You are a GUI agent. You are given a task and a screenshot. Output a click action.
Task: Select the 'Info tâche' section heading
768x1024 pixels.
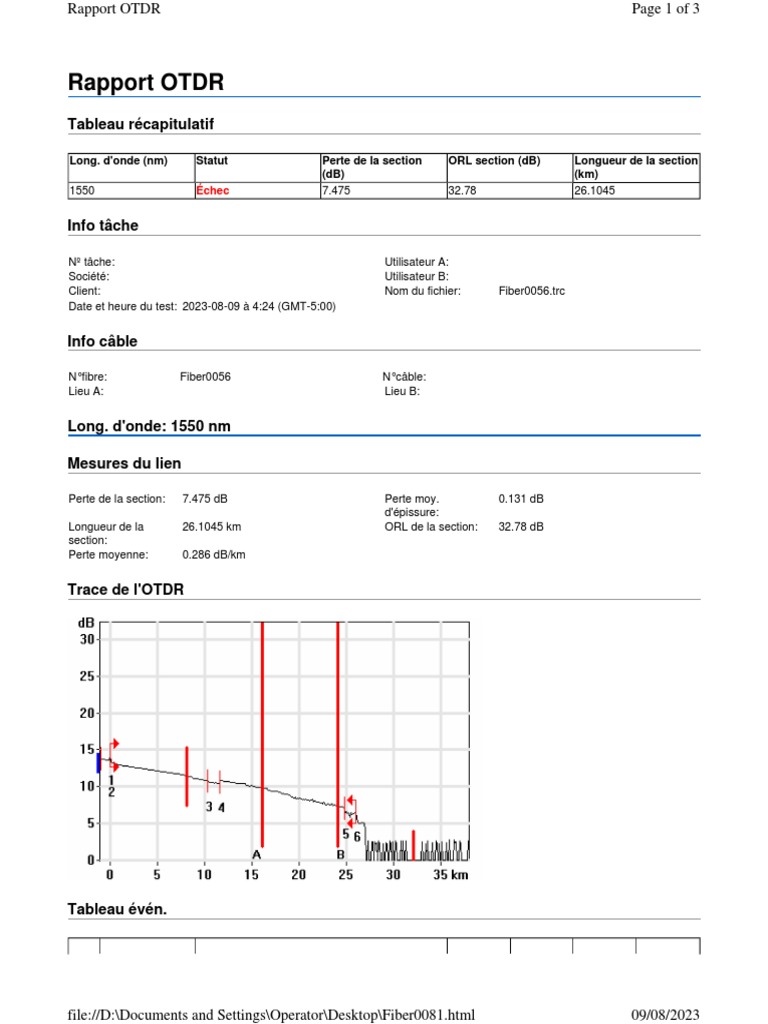[103, 225]
